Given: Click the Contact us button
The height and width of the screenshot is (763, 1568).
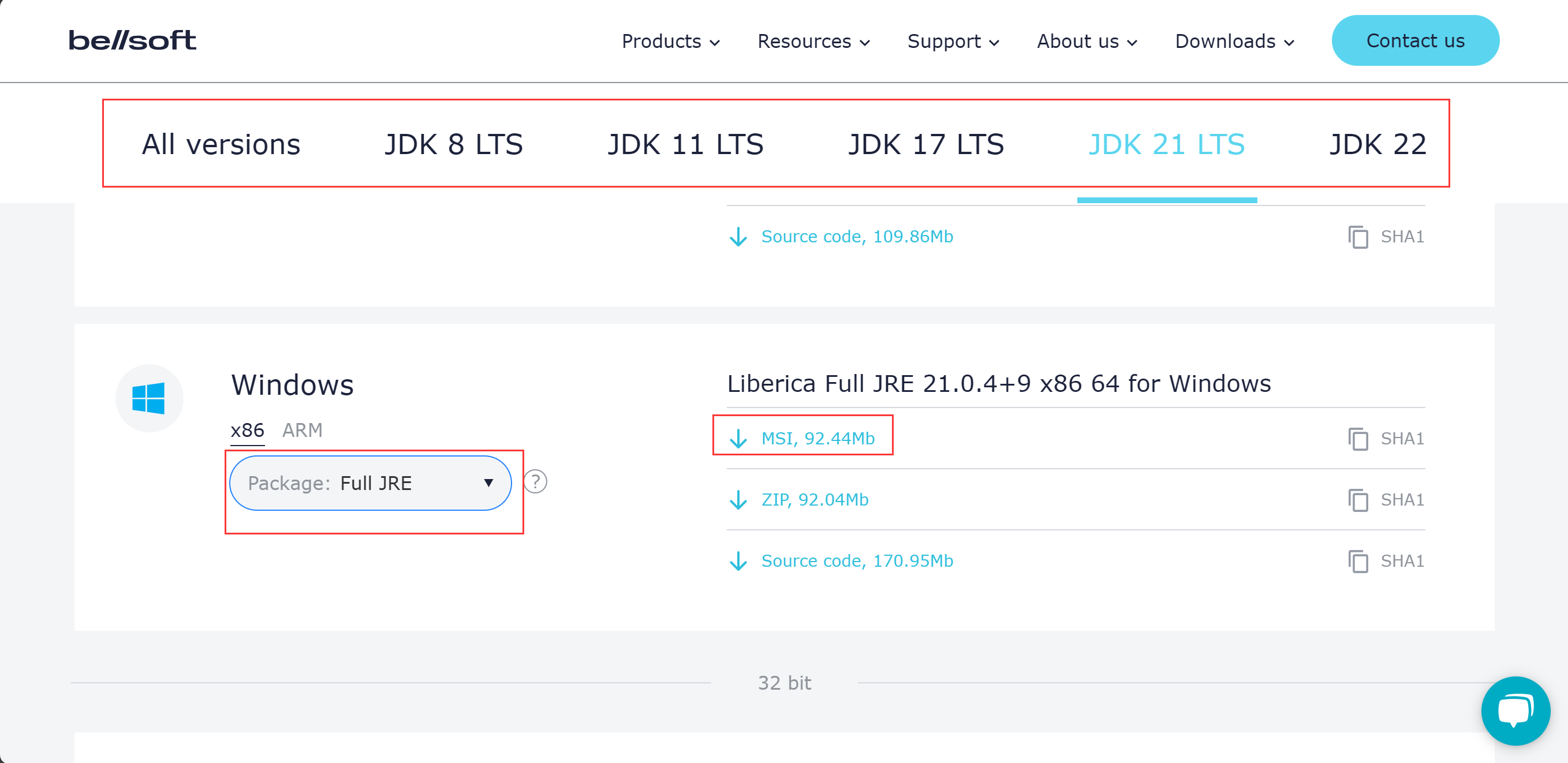Looking at the screenshot, I should (1414, 41).
